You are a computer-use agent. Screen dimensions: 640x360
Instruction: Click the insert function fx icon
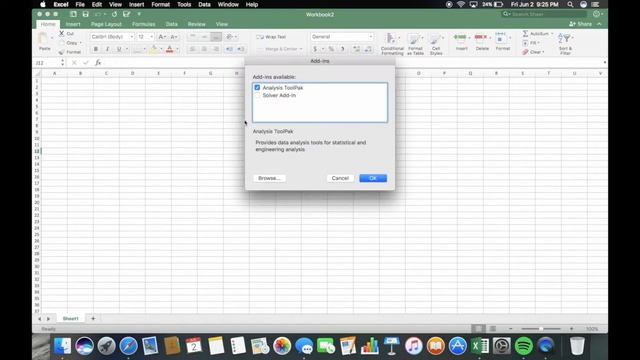(x=98, y=62)
